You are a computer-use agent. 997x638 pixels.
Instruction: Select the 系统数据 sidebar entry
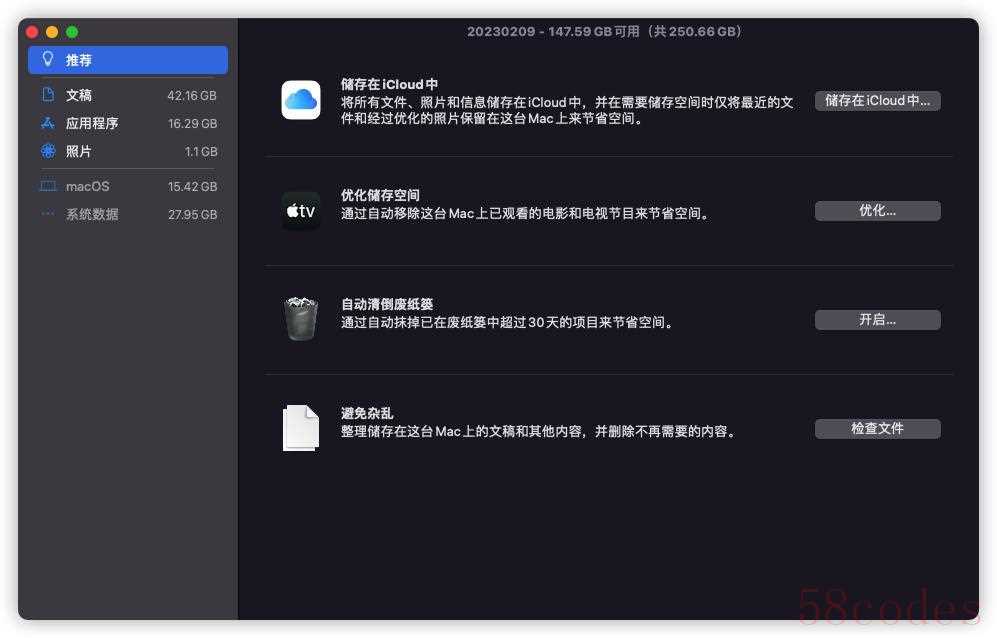click(x=128, y=214)
